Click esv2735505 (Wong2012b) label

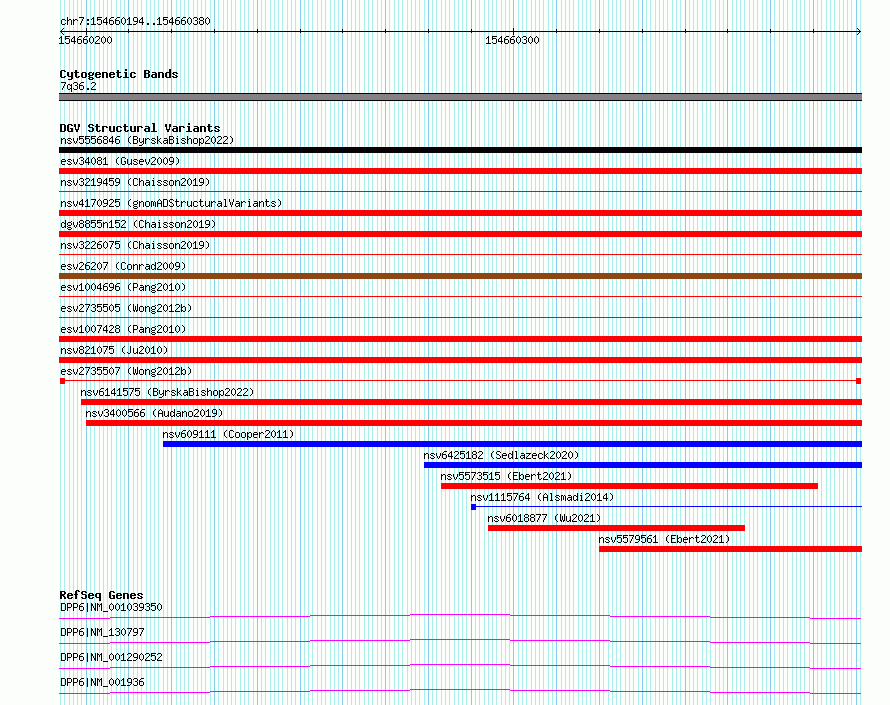(x=126, y=308)
